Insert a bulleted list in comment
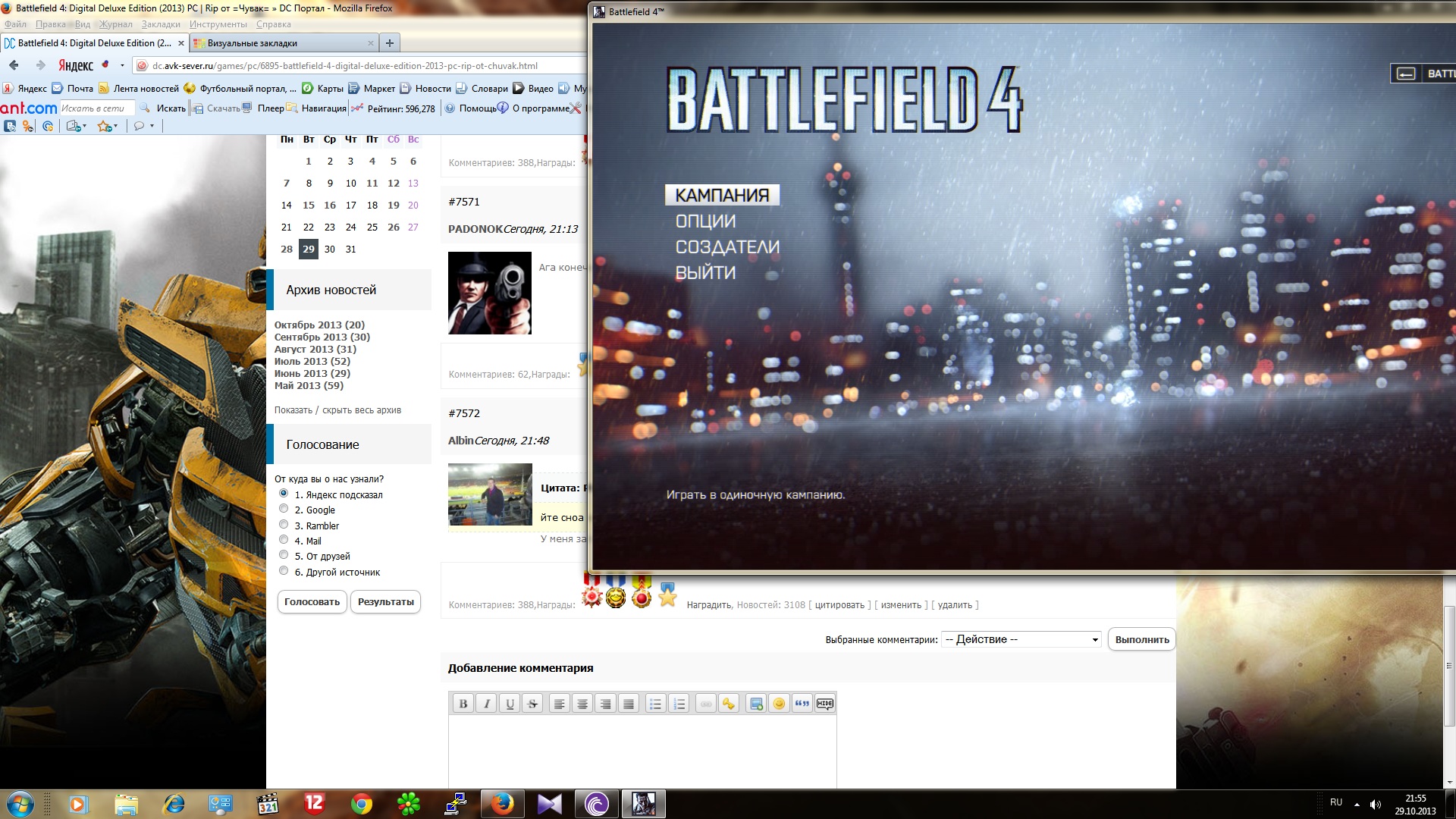1456x819 pixels. (655, 704)
